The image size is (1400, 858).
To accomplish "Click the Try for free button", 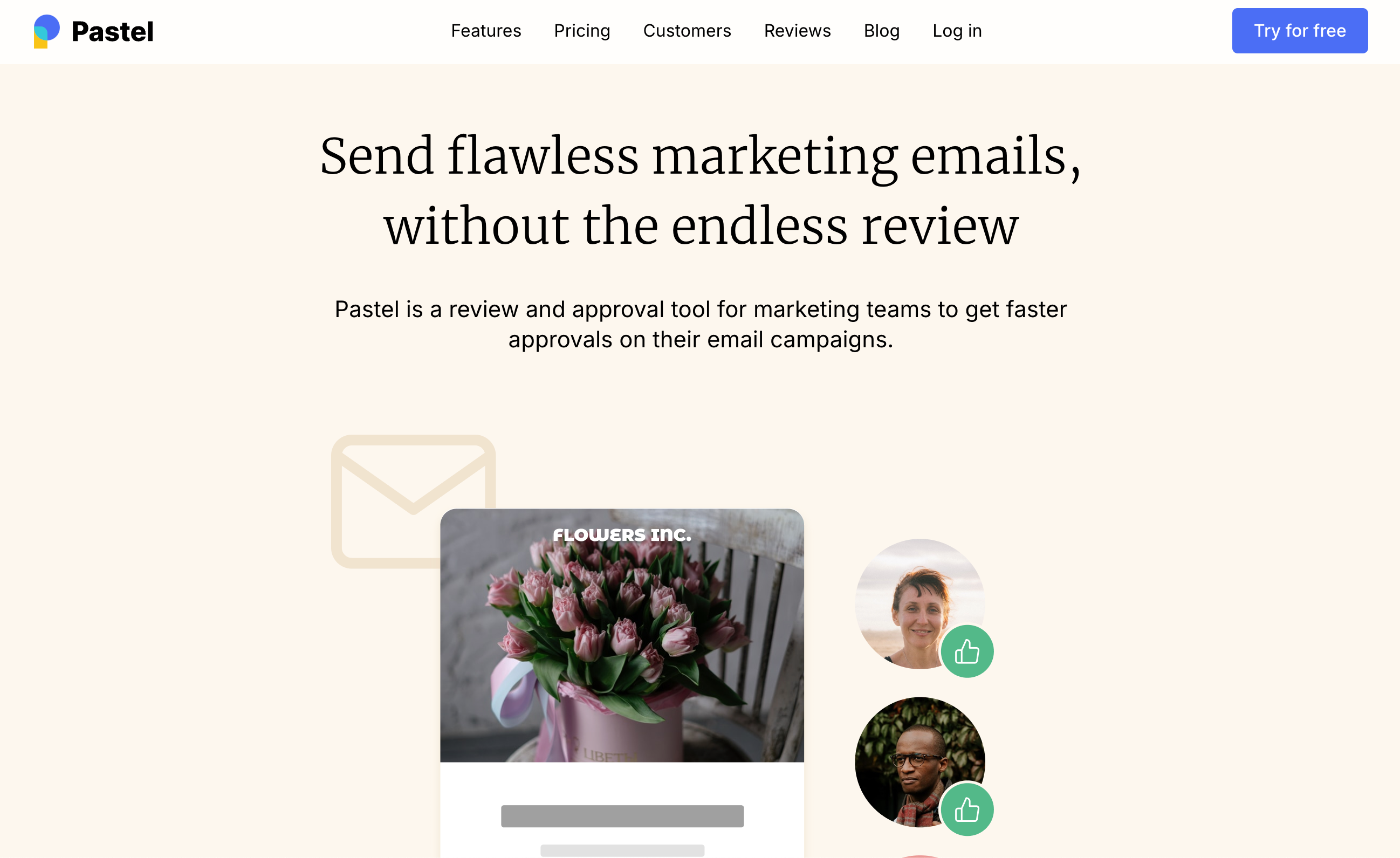I will pyautogui.click(x=1300, y=31).
